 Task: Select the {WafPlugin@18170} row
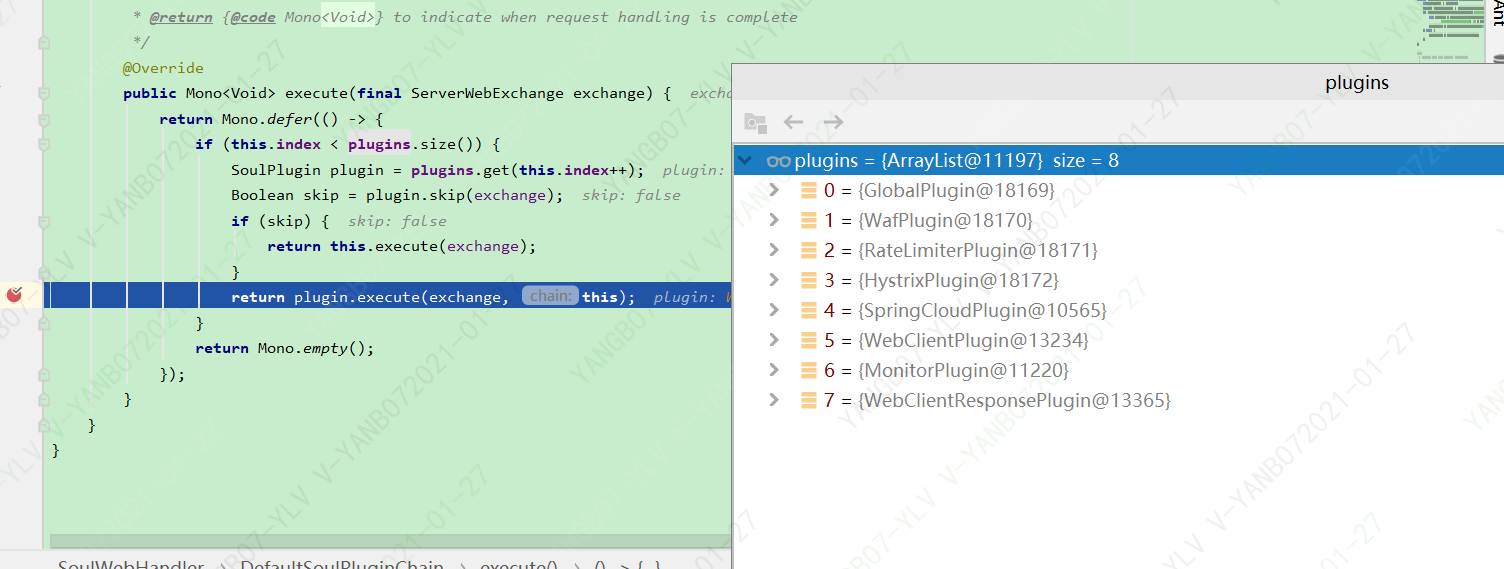1118,220
